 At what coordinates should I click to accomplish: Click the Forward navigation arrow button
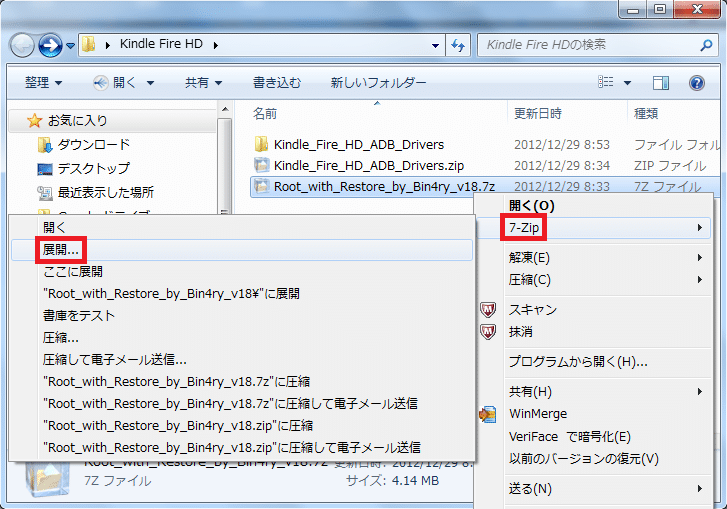[51, 45]
